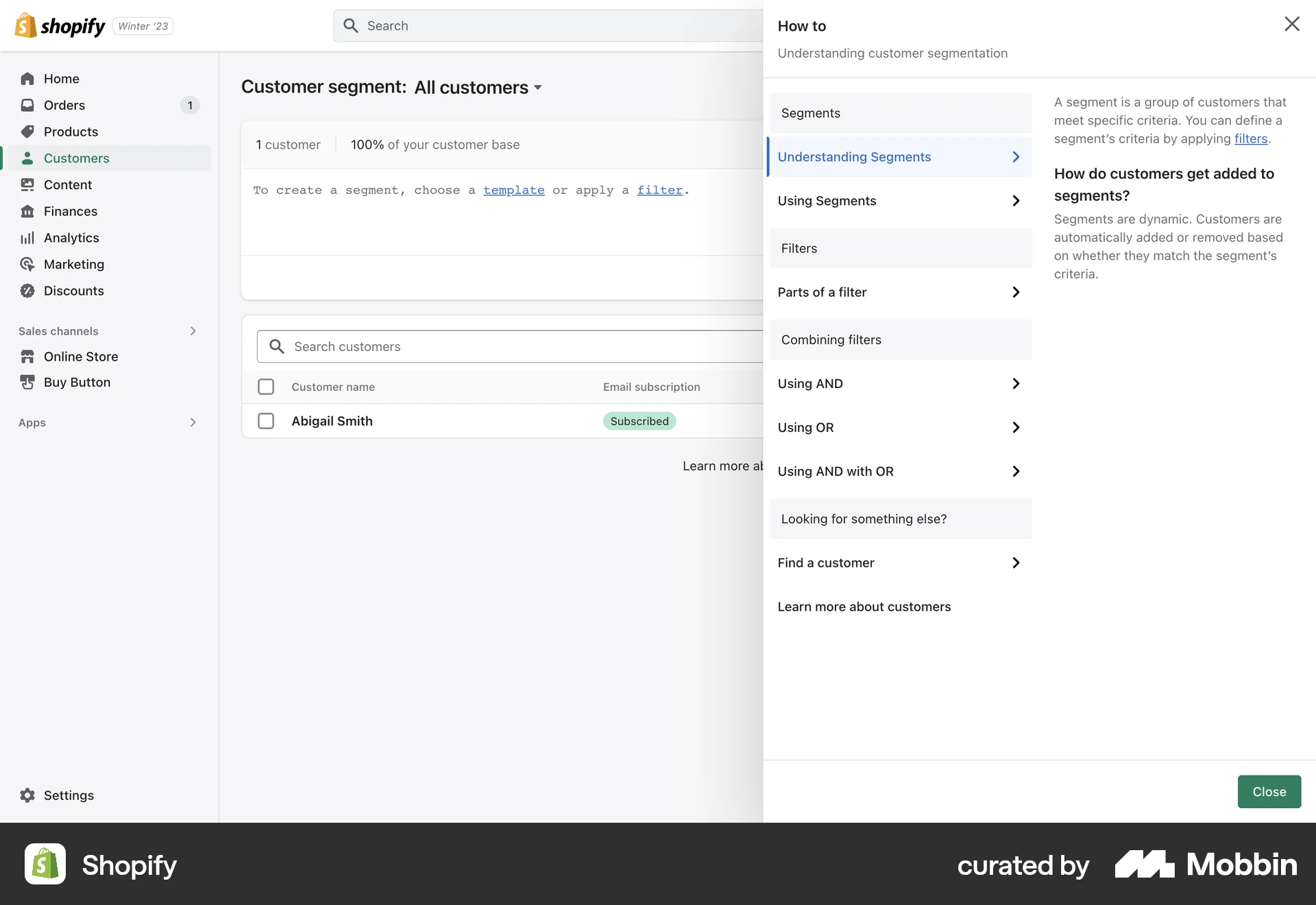
Task: Click the Discounts percent icon
Action: (x=27, y=291)
